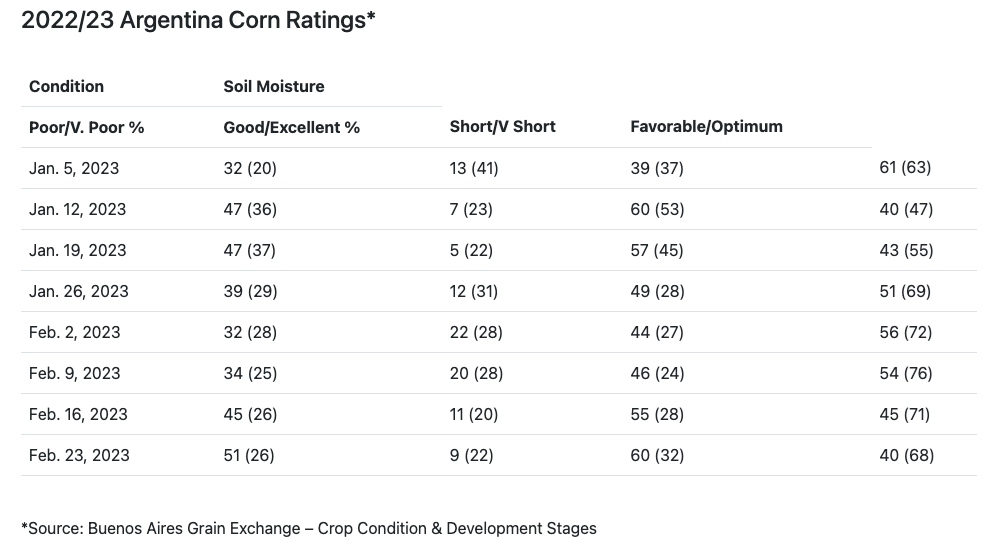The height and width of the screenshot is (548, 990).
Task: Click the "Jan. 12, 2023" row label
Action: [x=78, y=209]
